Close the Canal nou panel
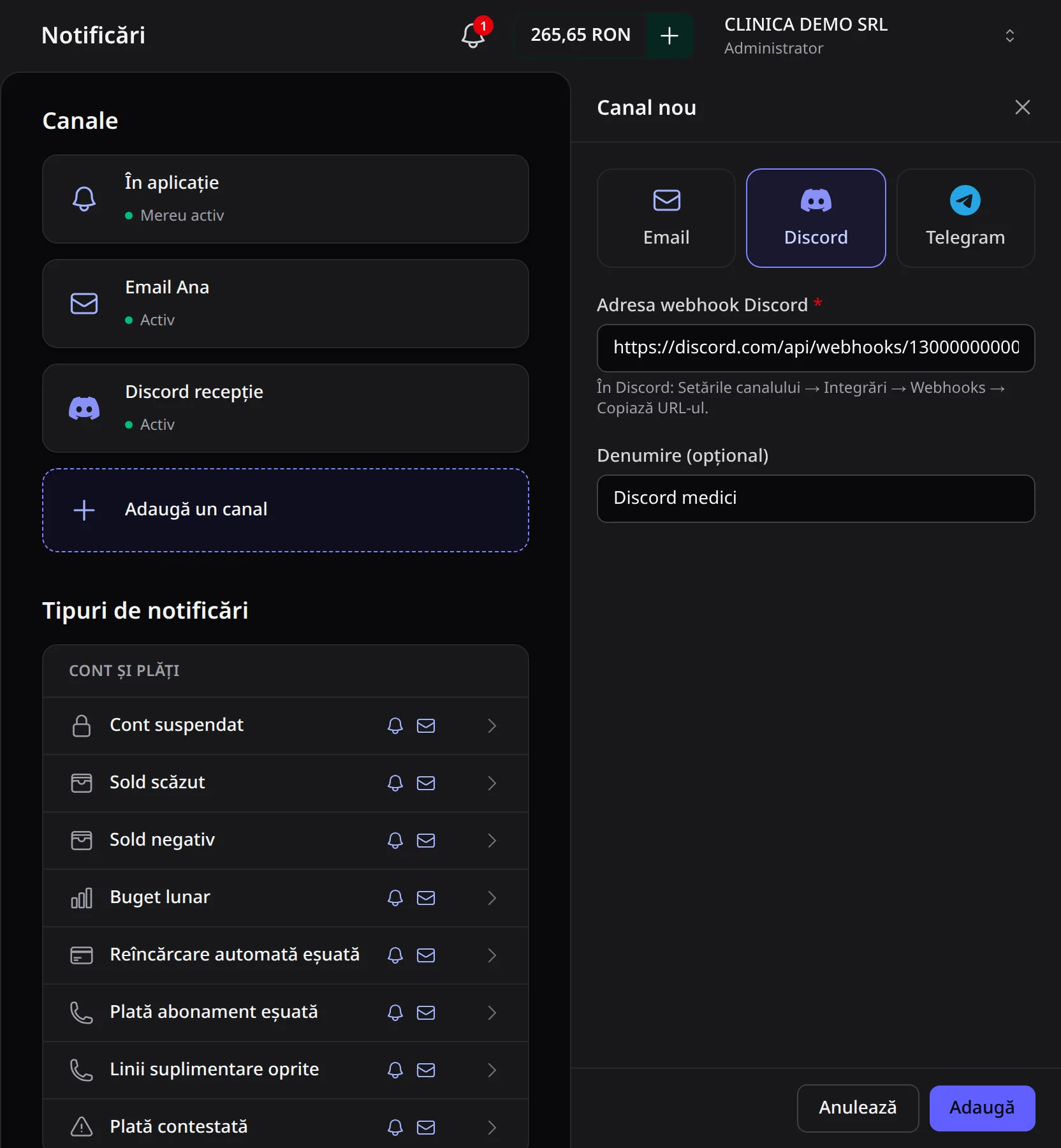This screenshot has width=1061, height=1148. (x=1022, y=107)
